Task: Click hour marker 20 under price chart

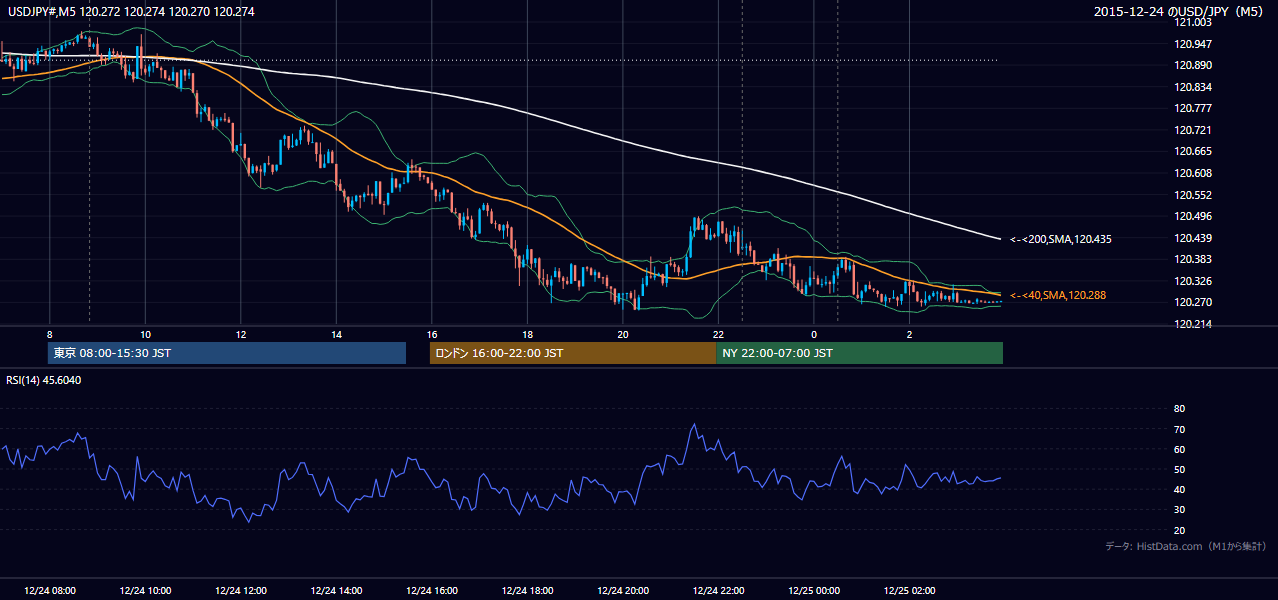Action: [x=623, y=334]
